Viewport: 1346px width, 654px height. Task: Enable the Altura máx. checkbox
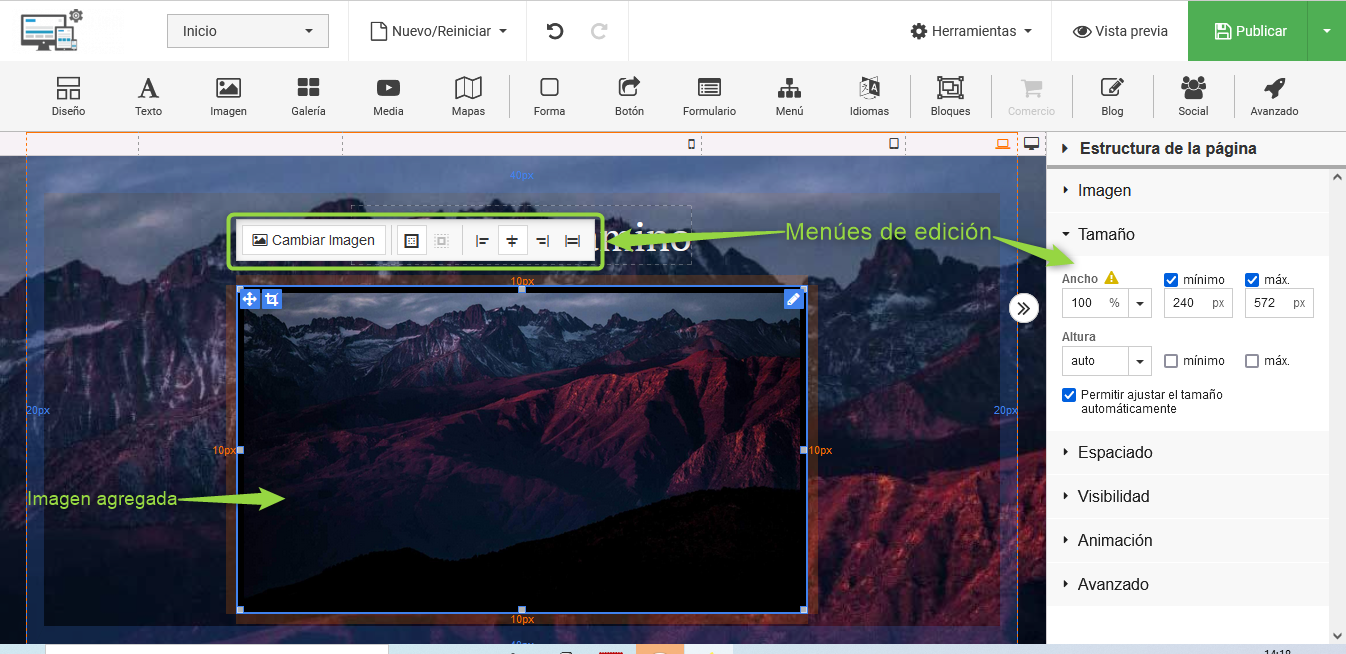pos(1252,361)
